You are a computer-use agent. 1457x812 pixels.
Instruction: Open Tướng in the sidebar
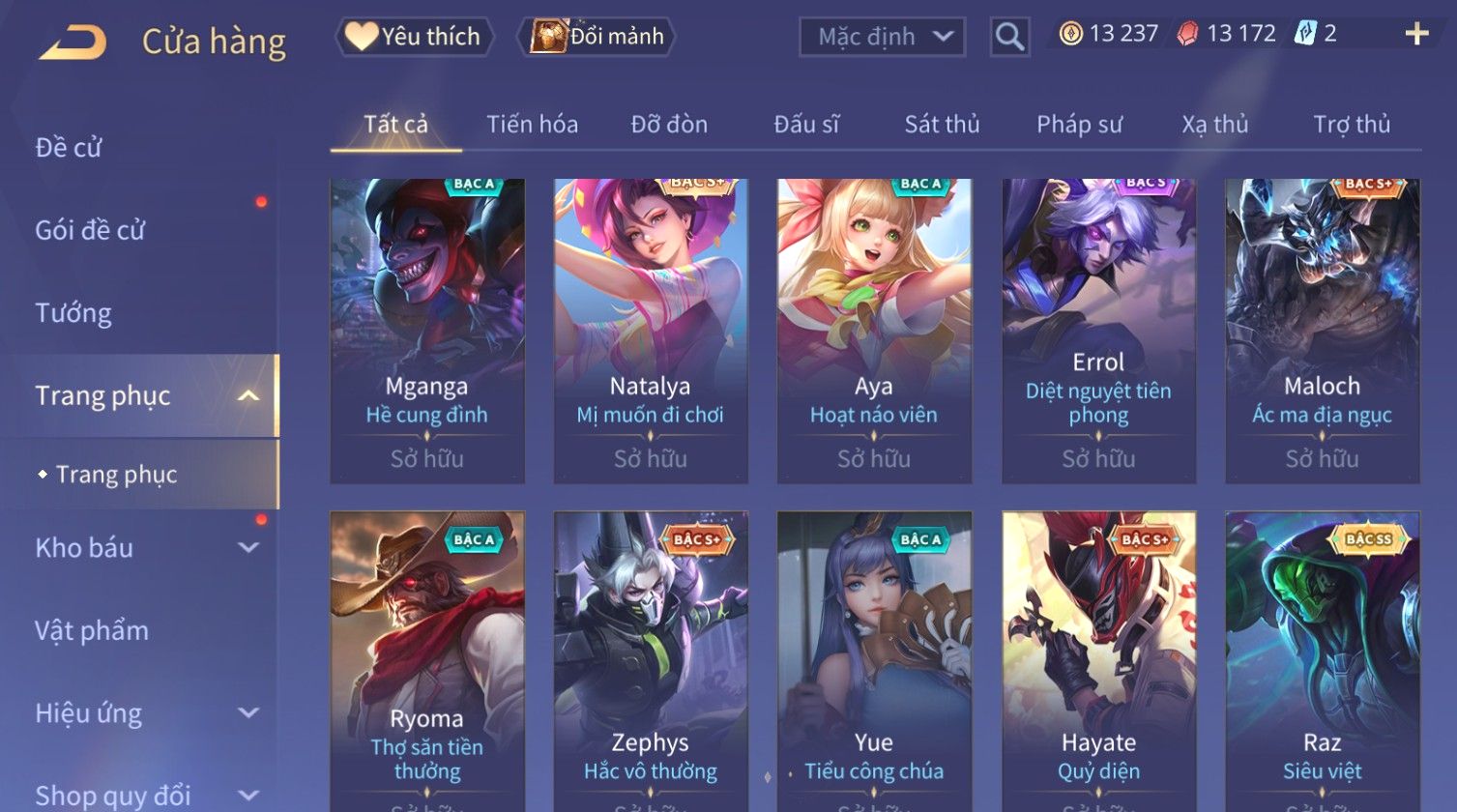[x=73, y=313]
